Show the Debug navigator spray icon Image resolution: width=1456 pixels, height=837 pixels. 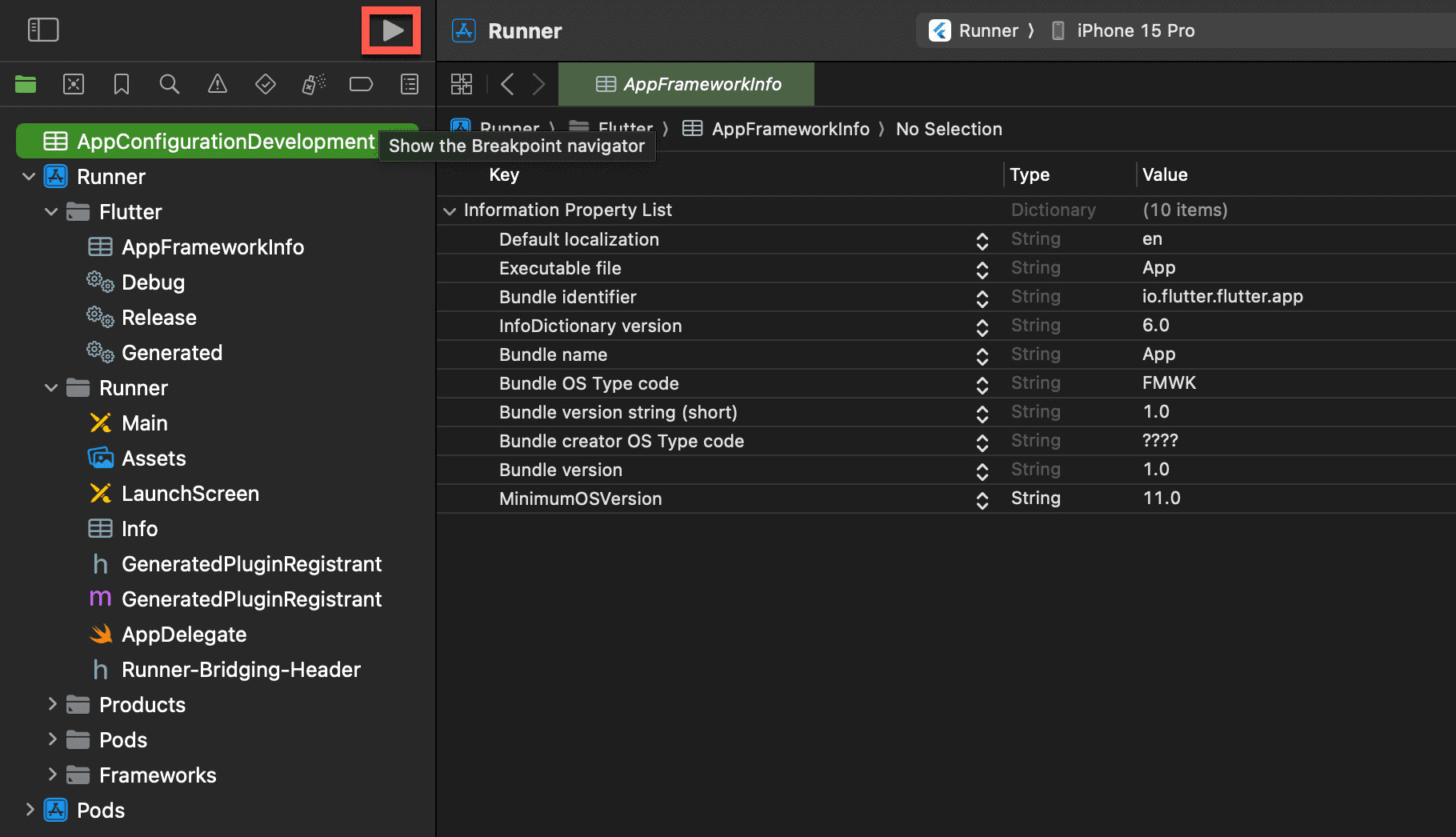tap(314, 84)
